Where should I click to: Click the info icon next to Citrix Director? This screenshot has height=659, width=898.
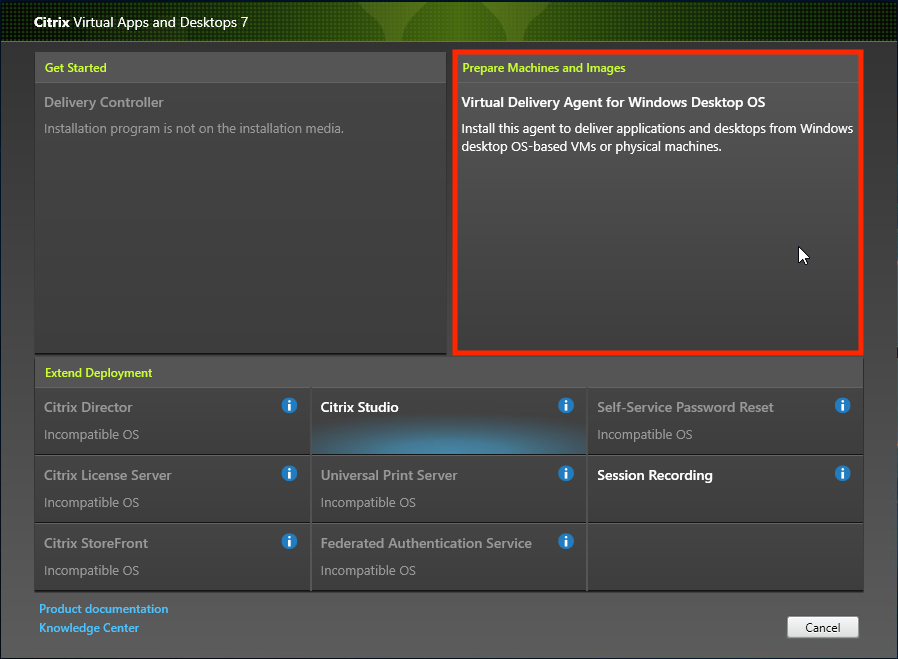click(289, 406)
